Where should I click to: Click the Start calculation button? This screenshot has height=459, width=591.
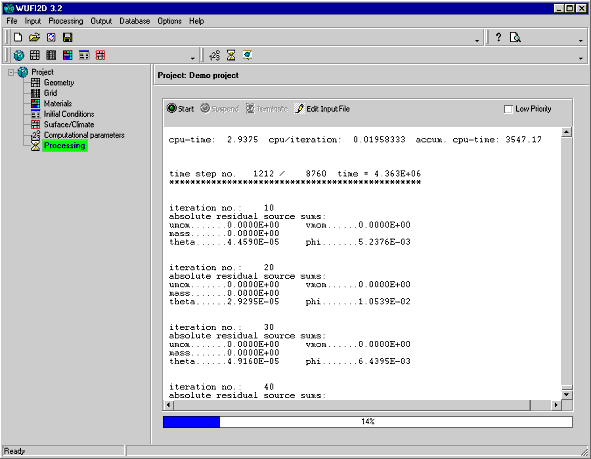(180, 109)
